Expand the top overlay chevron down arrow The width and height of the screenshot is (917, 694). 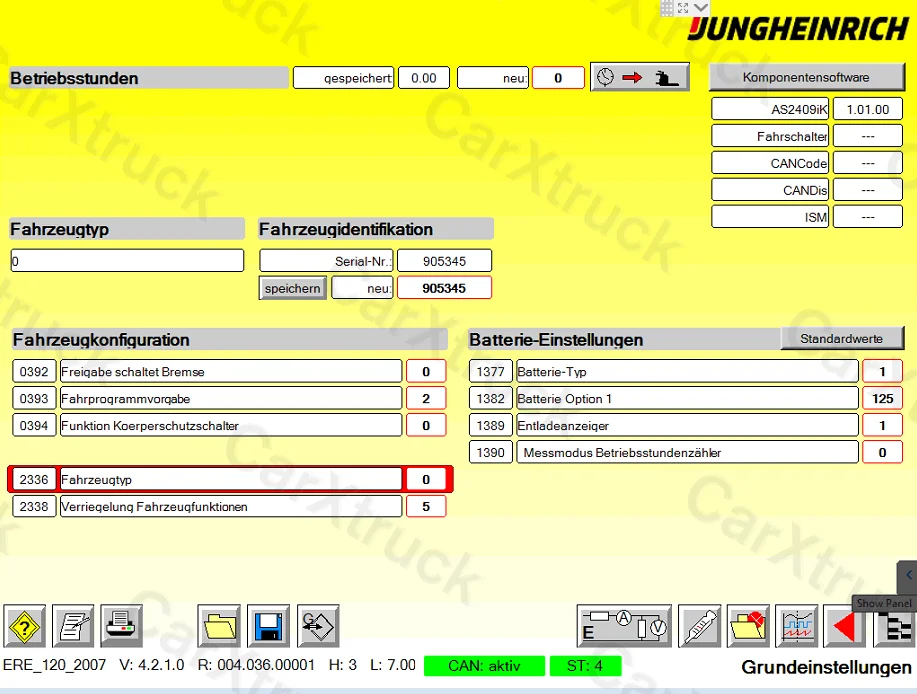tap(701, 8)
